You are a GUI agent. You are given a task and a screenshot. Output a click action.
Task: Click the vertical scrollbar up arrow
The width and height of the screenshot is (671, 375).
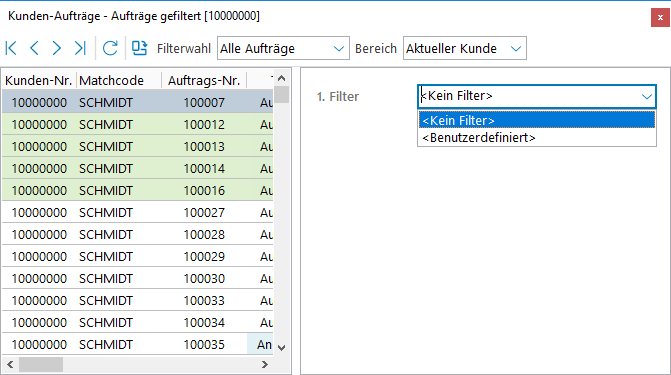tap(281, 78)
